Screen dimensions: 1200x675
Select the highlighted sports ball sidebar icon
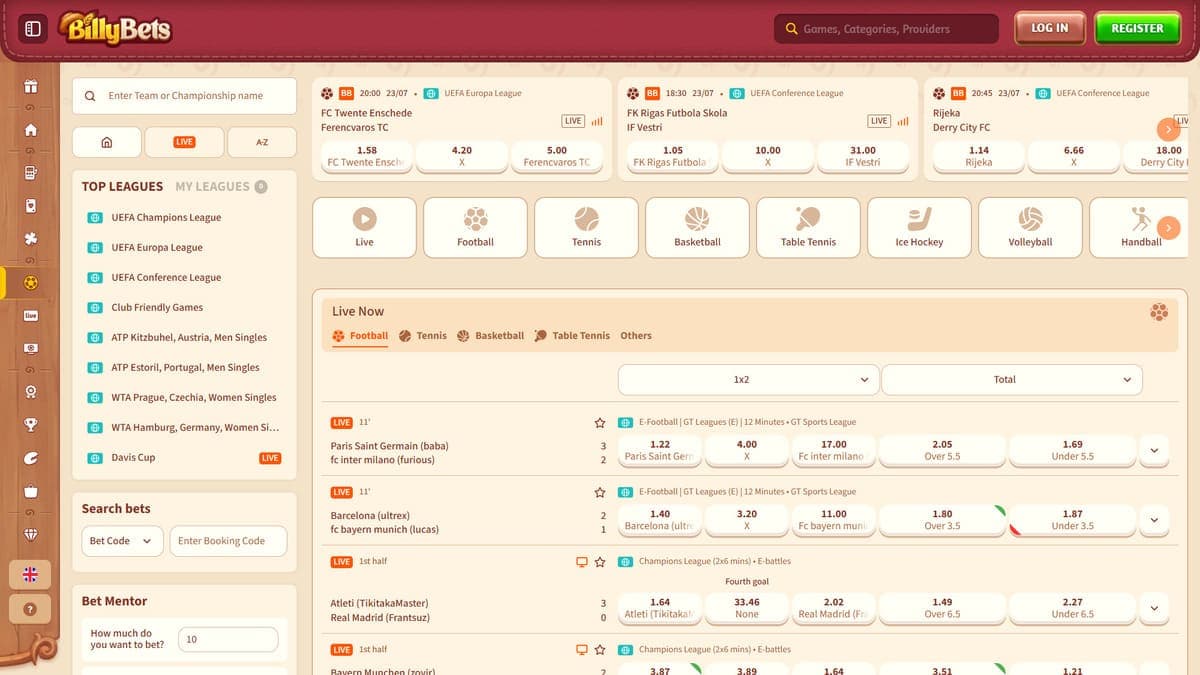[x=31, y=282]
